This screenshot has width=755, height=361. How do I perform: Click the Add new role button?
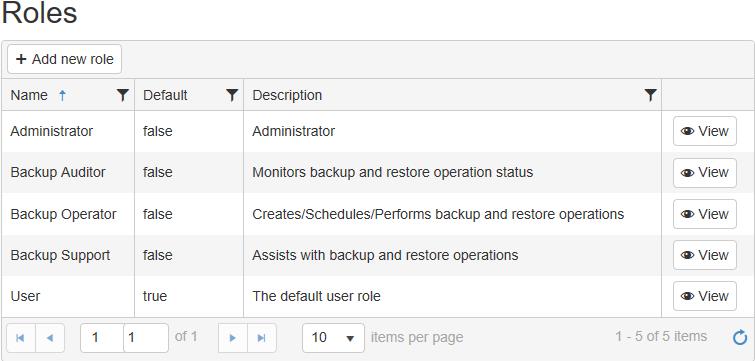click(65, 59)
